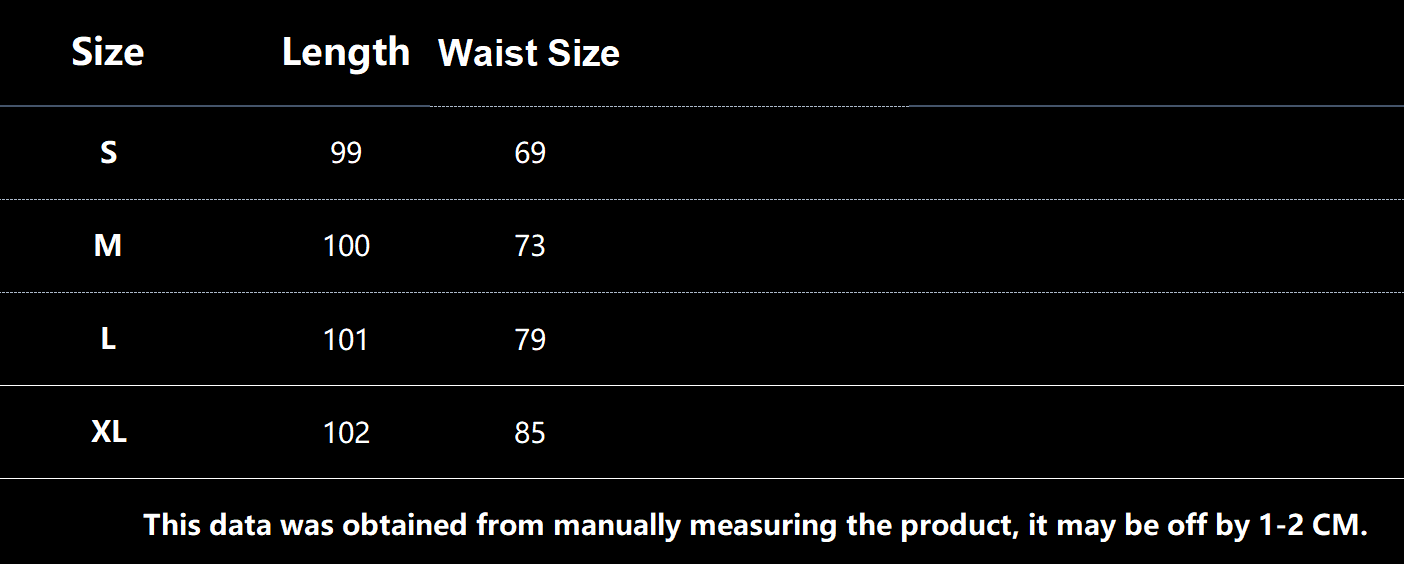Screen dimensions: 1404x564
Task: Click the length value 101
Action: pyautogui.click(x=346, y=340)
